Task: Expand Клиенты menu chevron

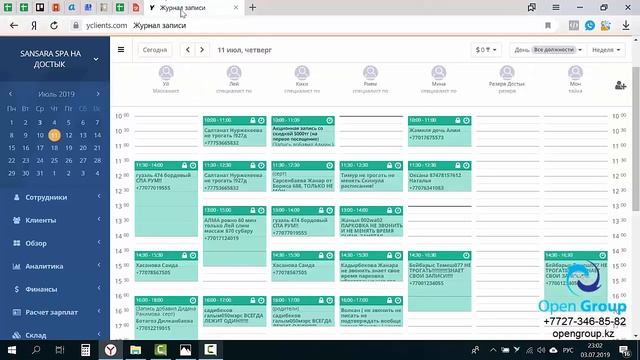Action: pos(99,220)
